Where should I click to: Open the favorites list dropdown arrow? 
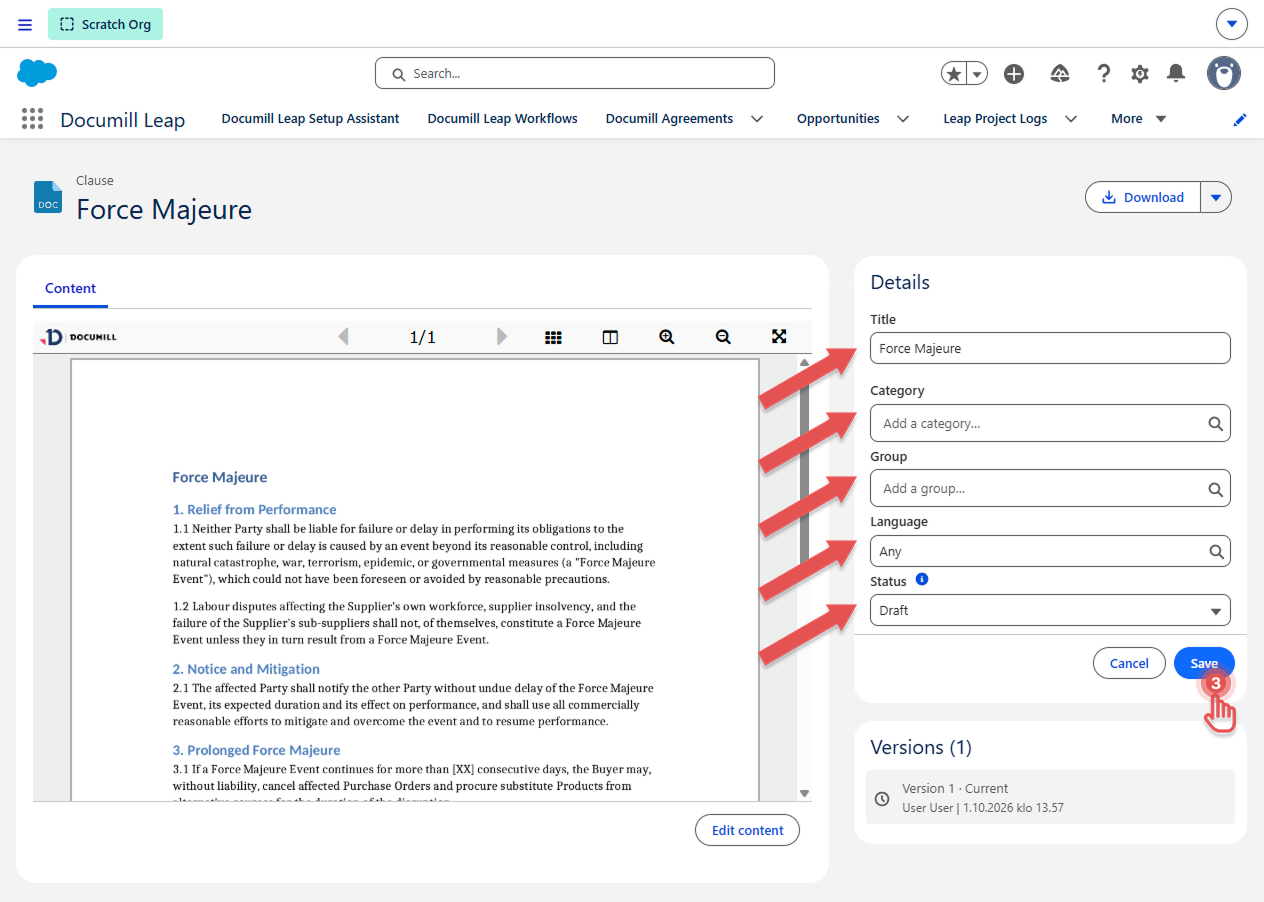tap(977, 73)
